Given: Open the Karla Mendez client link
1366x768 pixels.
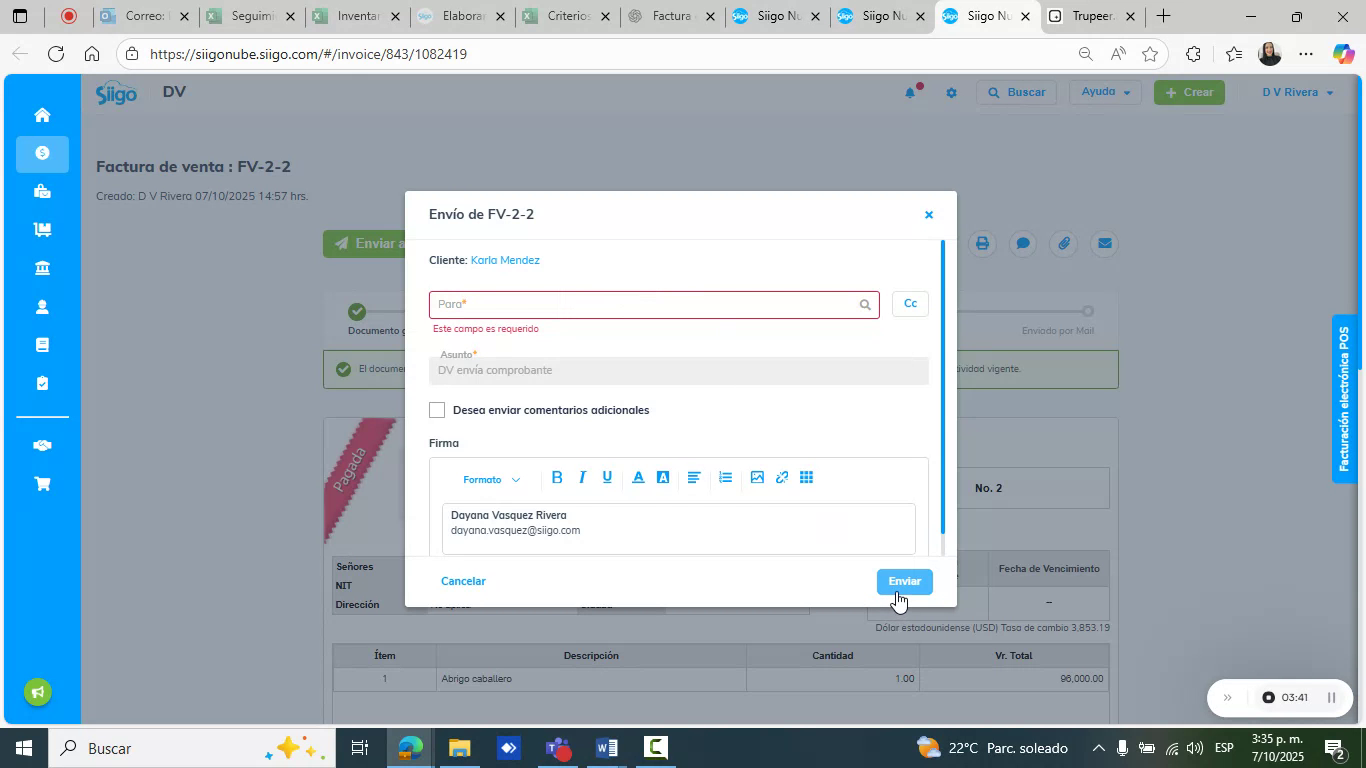Looking at the screenshot, I should click(505, 260).
